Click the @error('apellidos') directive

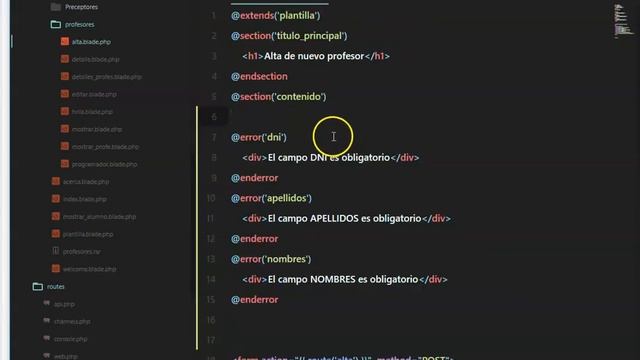coord(271,198)
